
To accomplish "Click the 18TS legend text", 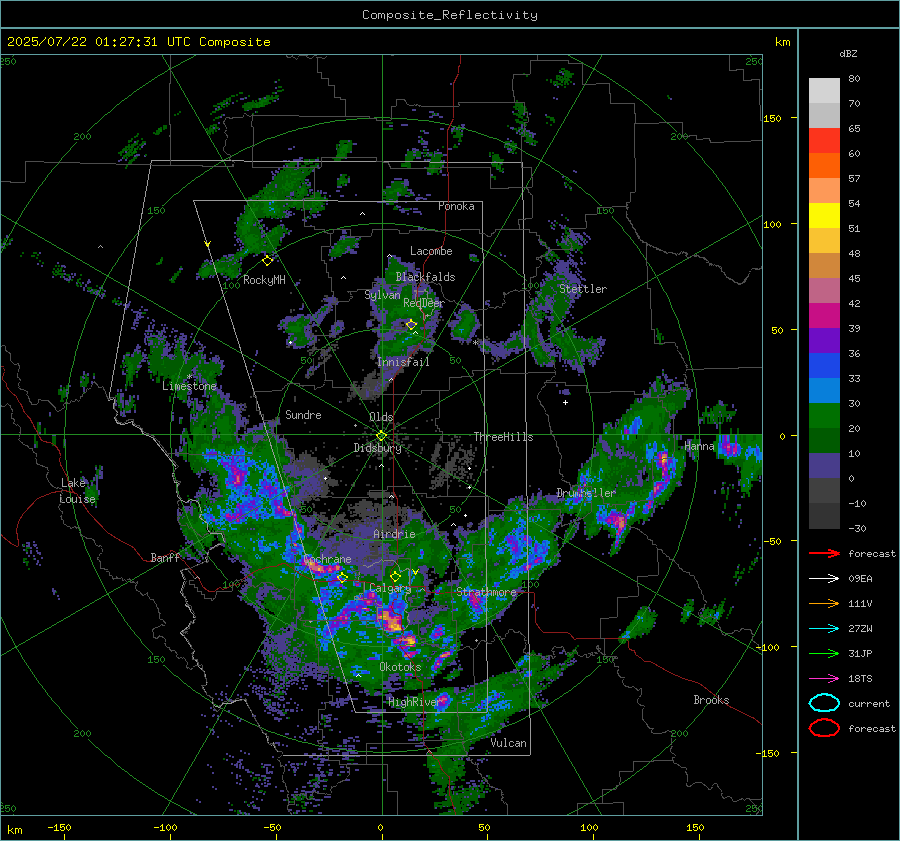I will tap(860, 678).
